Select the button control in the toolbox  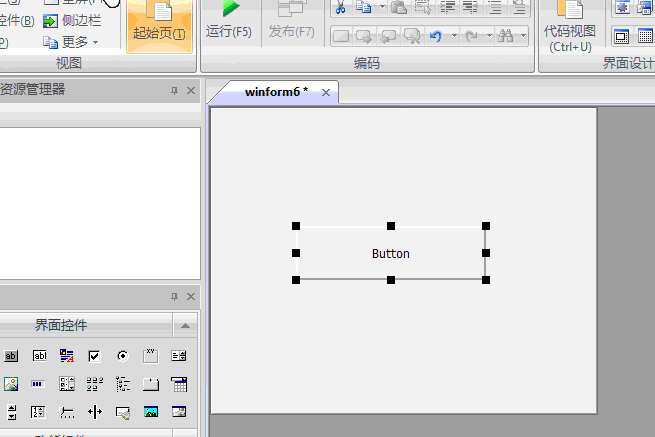[x=11, y=356]
